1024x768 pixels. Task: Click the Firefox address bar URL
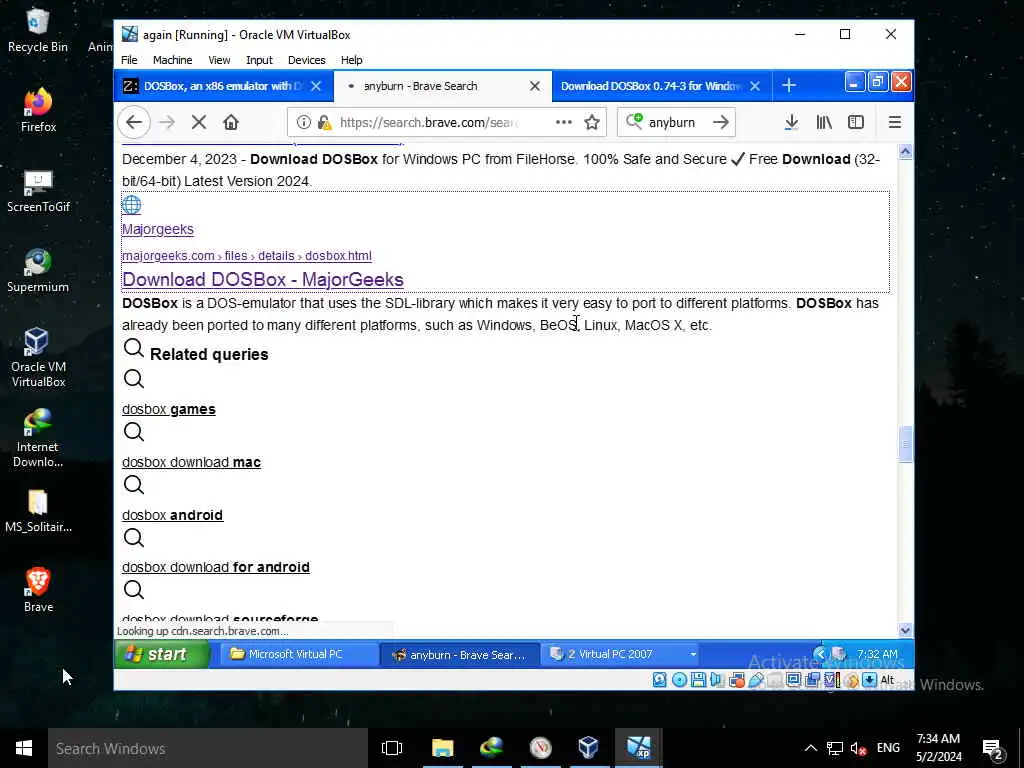pyautogui.click(x=429, y=122)
